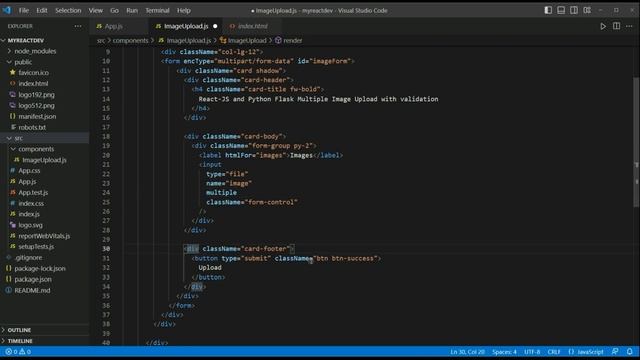Open editor More Actions ellipsis
This screenshot has width=640, height=360.
tap(629, 26)
